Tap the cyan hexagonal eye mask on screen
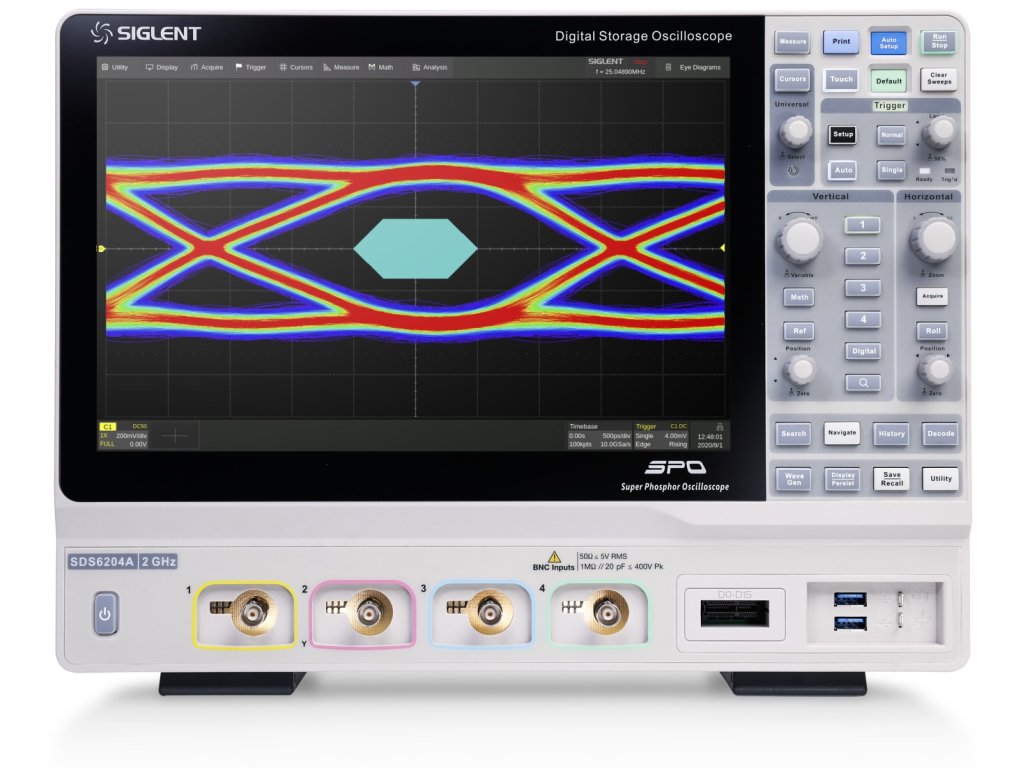 [415, 248]
